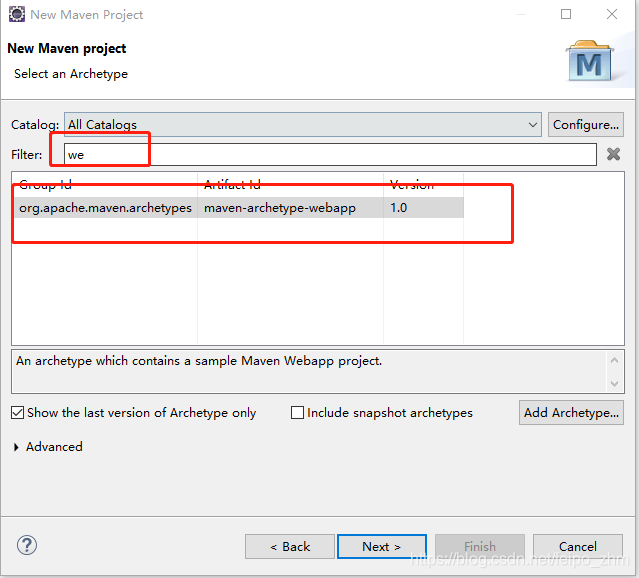639x578 pixels.
Task: Focus the Filter text field
Action: click(330, 154)
